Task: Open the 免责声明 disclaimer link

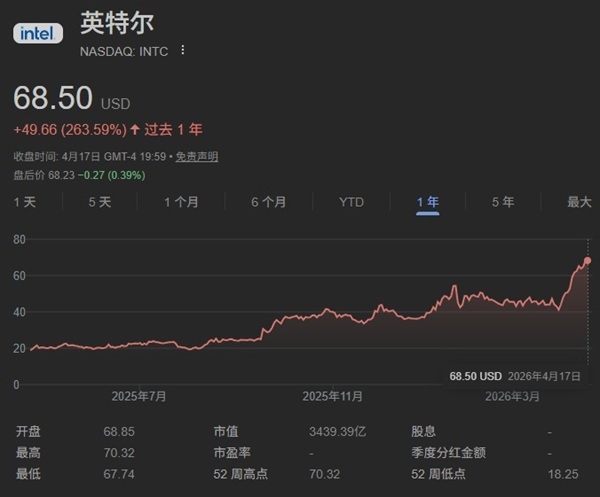Action: click(x=197, y=157)
